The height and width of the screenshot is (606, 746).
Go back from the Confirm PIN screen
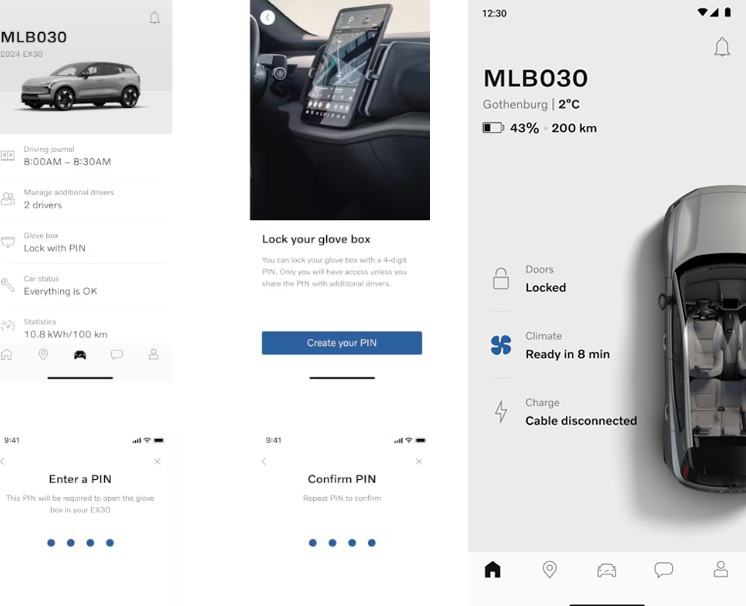point(264,461)
